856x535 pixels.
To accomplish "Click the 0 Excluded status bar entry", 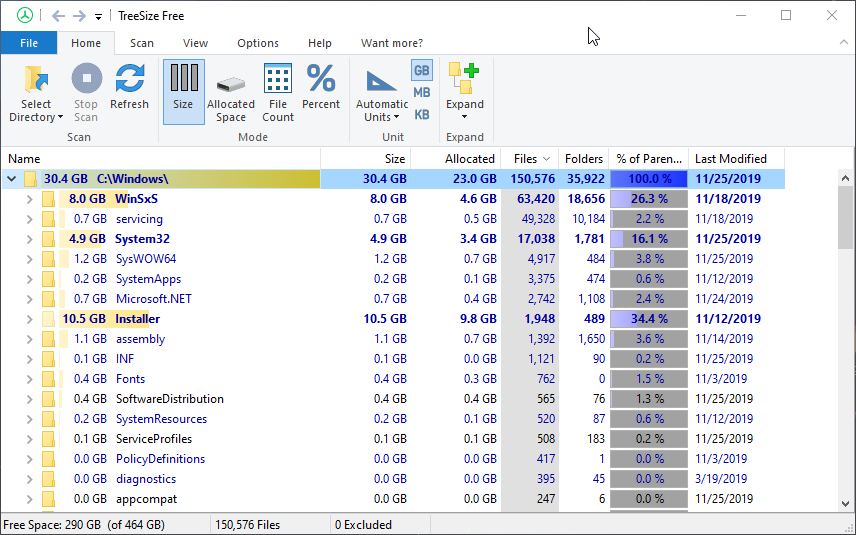I will [363, 525].
